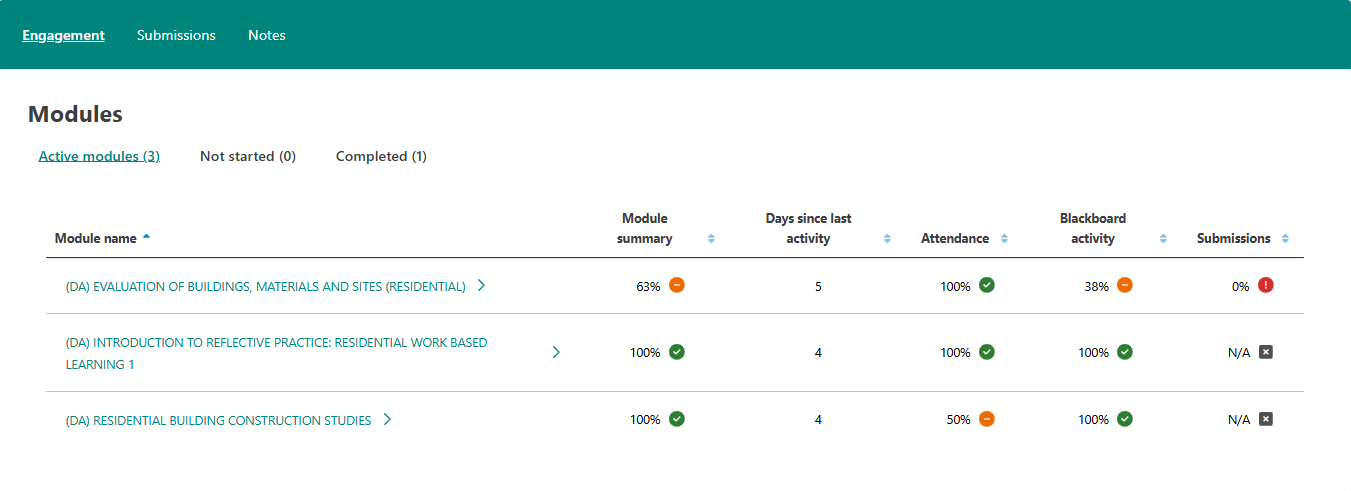Viewport: 1351px width, 491px height.
Task: Click Days since last activity header text
Action: pyautogui.click(x=809, y=228)
